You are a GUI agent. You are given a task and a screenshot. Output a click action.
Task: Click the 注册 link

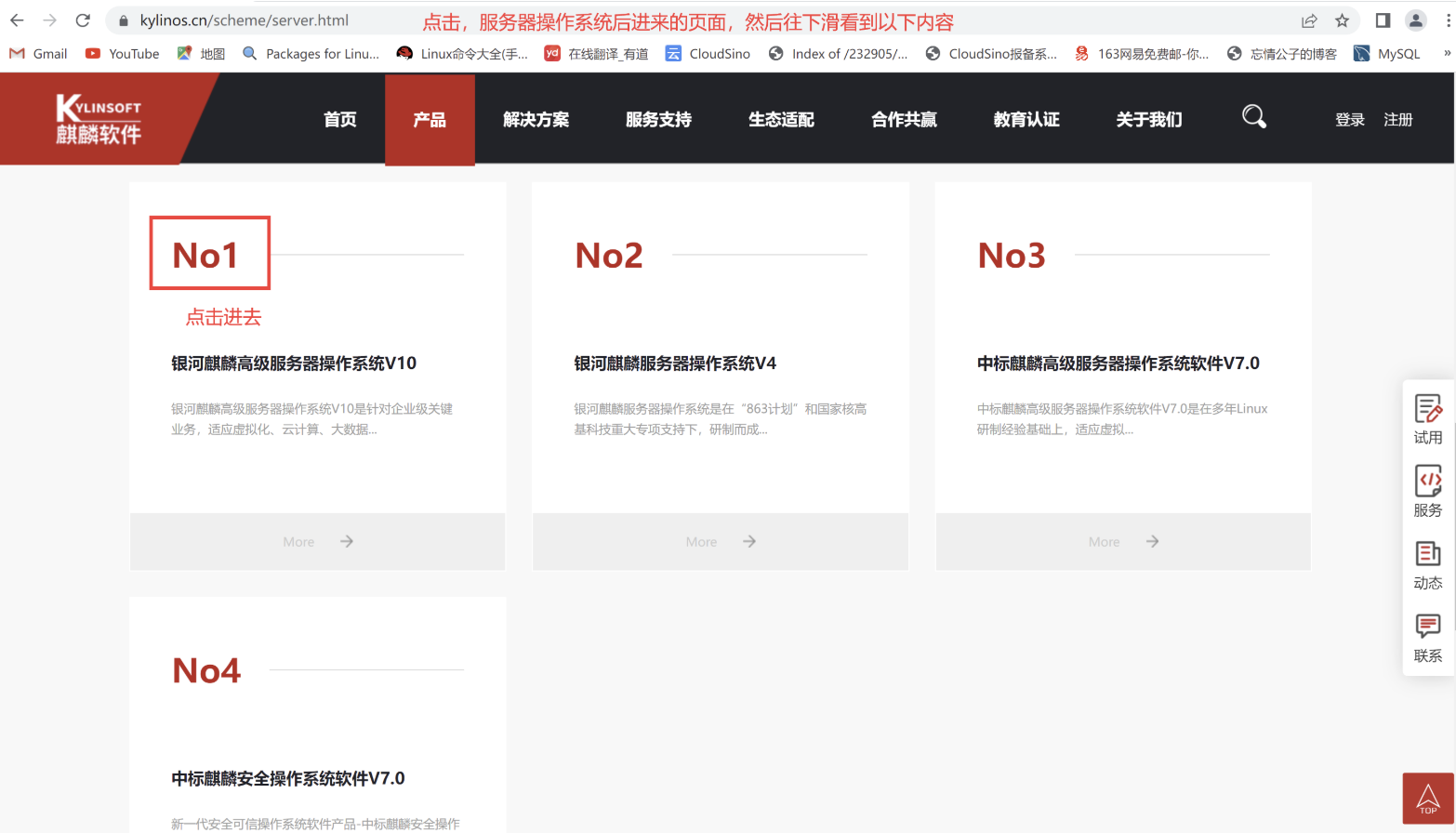point(1397,119)
